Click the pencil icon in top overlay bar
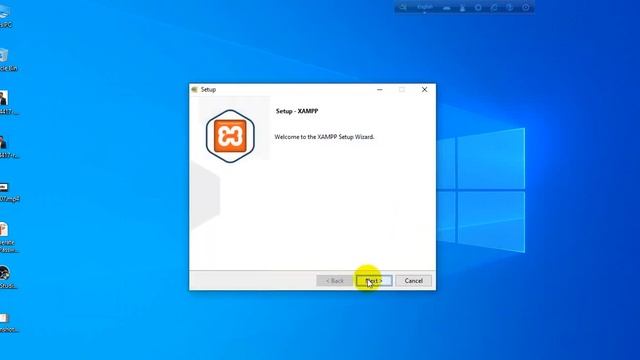This screenshot has width=640, height=360. click(494, 7)
